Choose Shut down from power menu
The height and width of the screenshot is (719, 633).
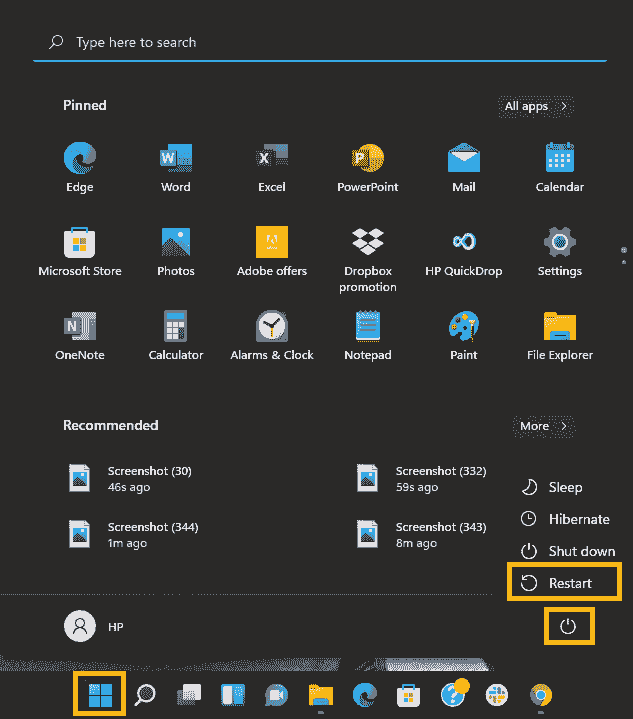pyautogui.click(x=568, y=551)
